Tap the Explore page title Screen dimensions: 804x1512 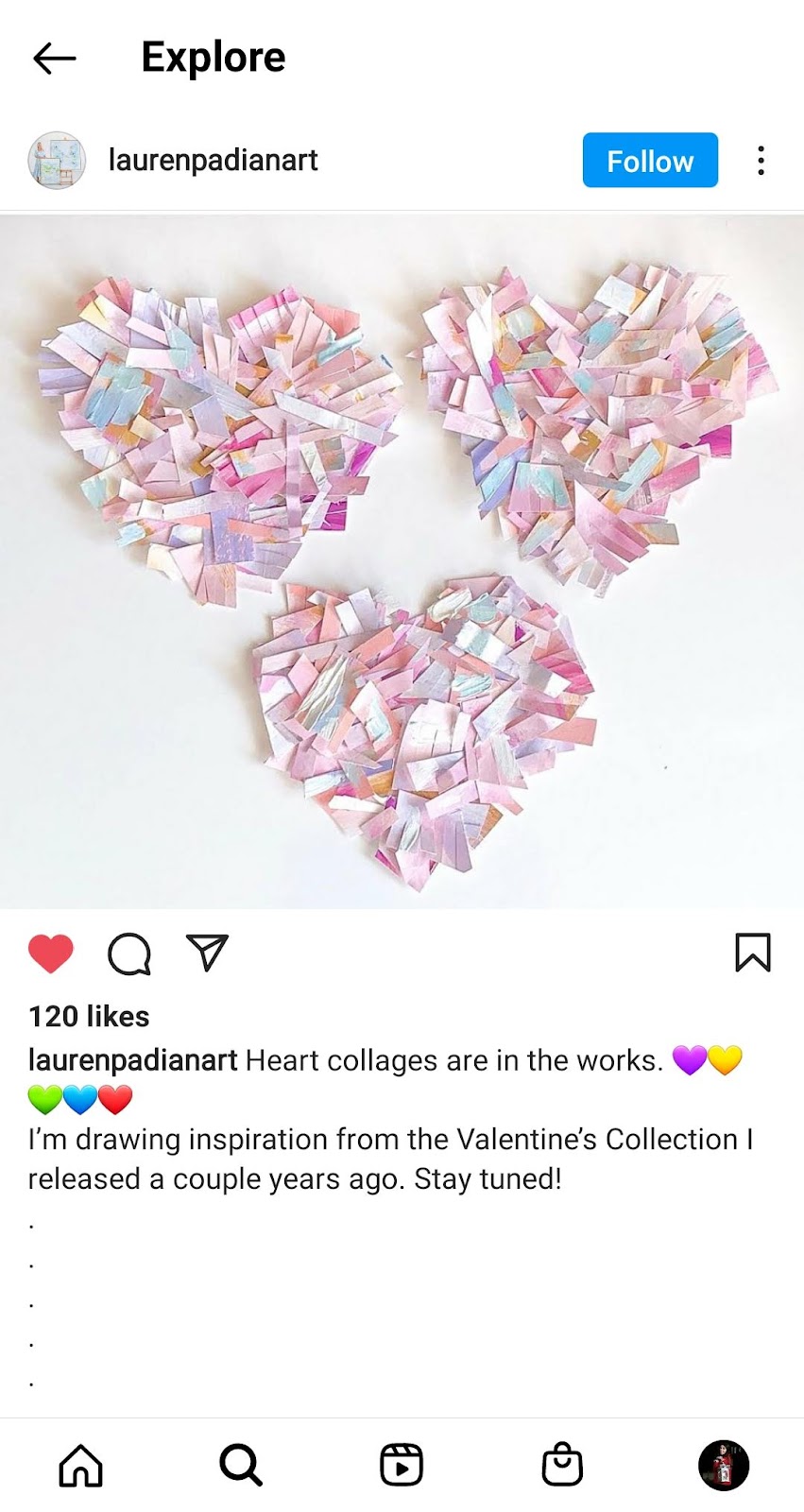tap(214, 58)
